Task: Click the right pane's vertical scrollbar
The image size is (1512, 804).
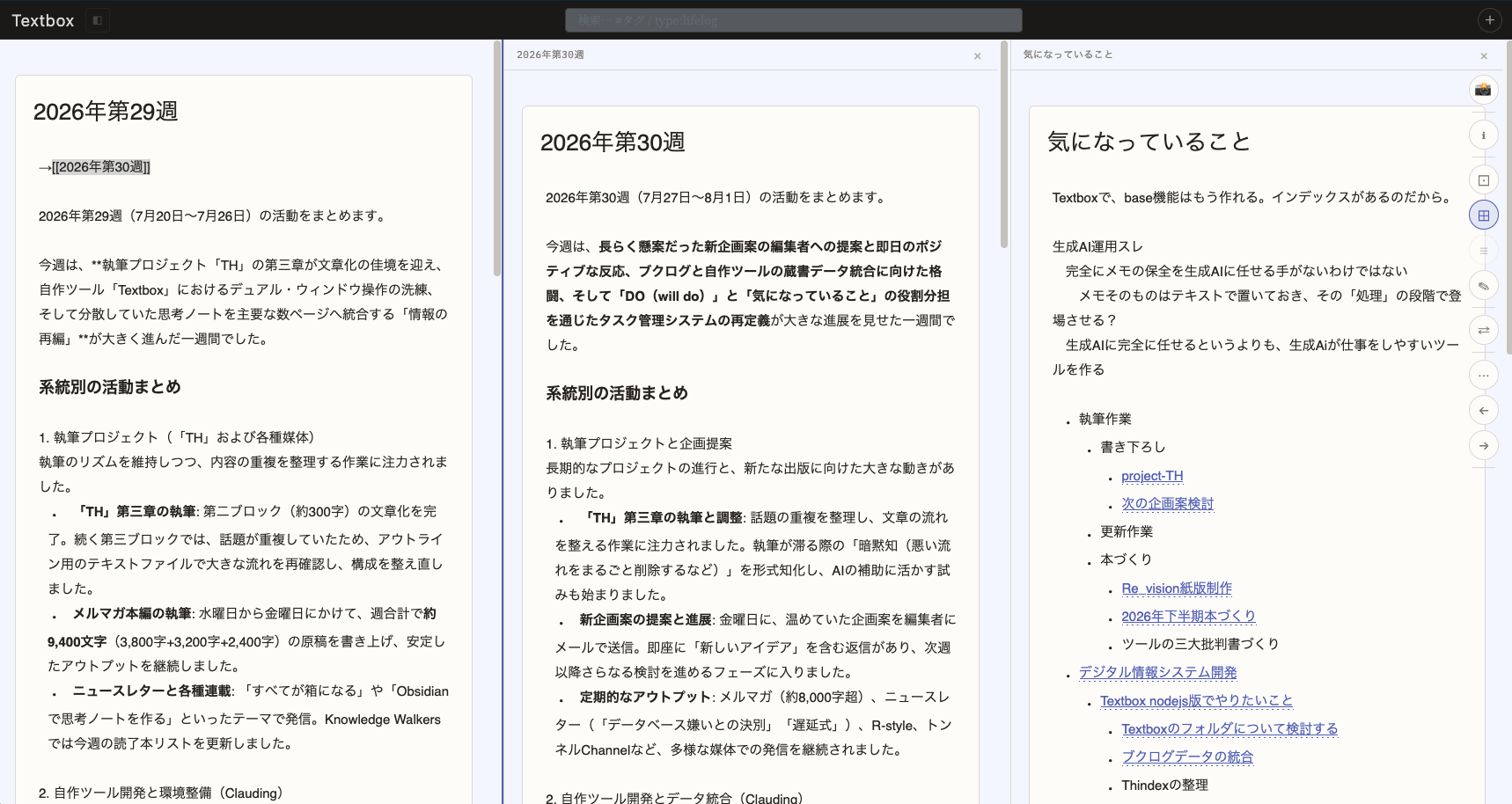Action: pyautogui.click(x=1508, y=198)
